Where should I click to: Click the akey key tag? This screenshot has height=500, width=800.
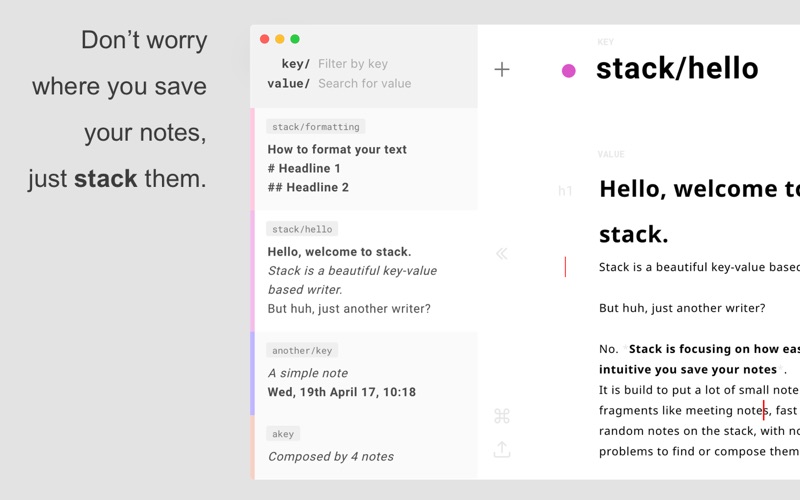[x=283, y=434]
